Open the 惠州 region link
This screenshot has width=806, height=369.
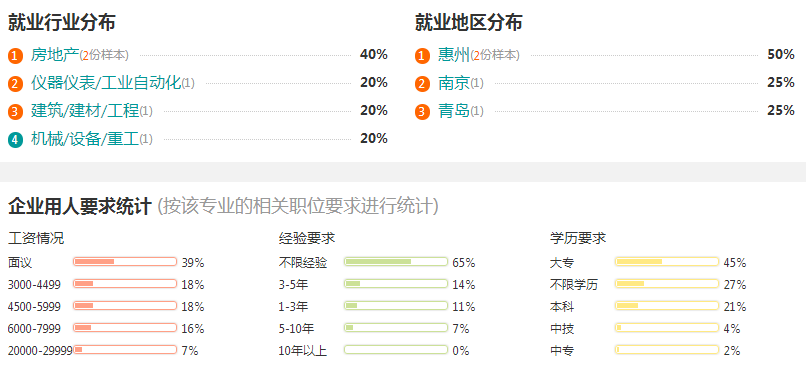[454, 55]
